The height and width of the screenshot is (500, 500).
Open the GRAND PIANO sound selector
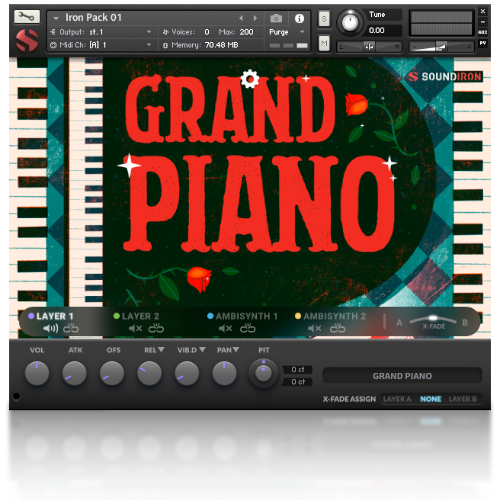402,376
